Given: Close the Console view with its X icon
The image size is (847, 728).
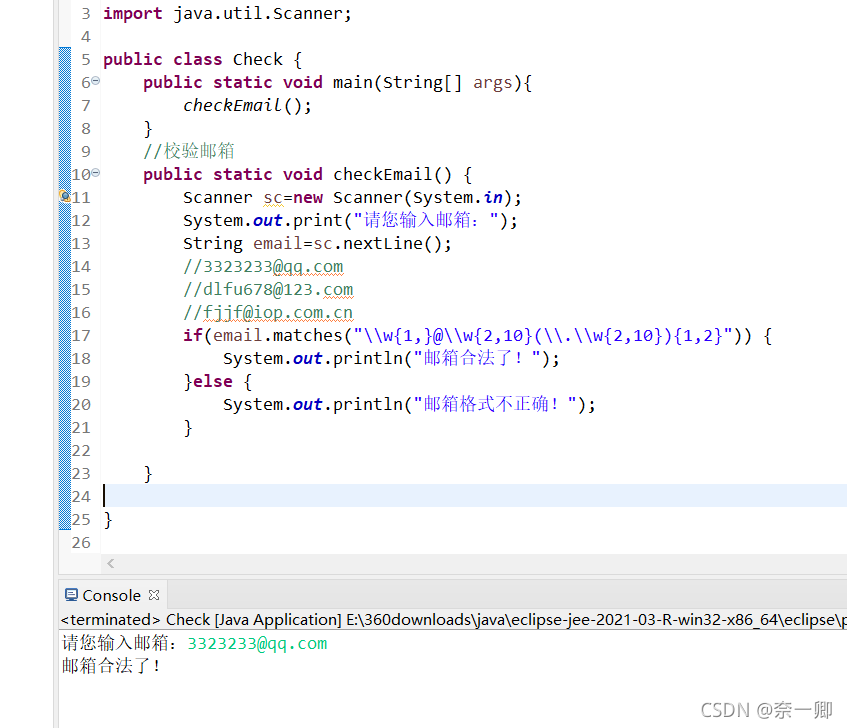Looking at the screenshot, I should tap(154, 595).
